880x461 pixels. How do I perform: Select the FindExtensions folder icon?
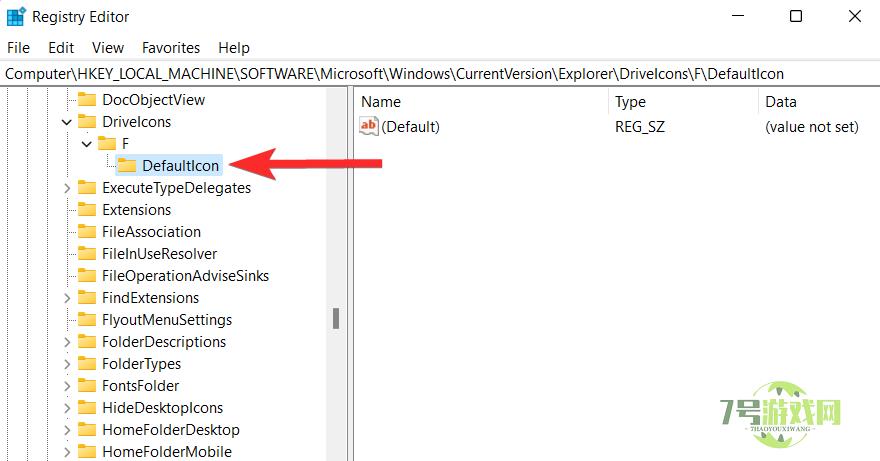point(87,297)
